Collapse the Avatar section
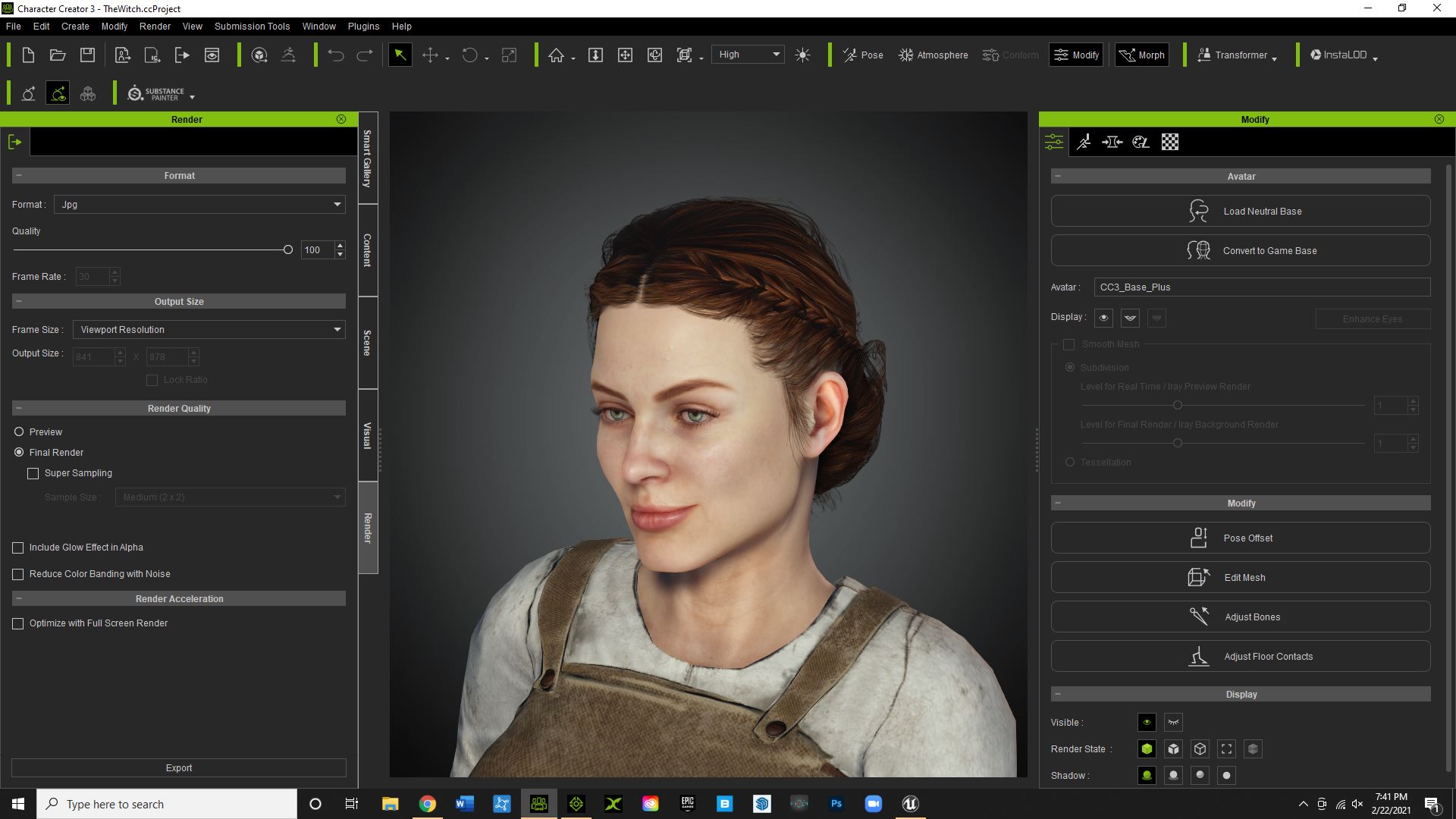 click(1058, 176)
